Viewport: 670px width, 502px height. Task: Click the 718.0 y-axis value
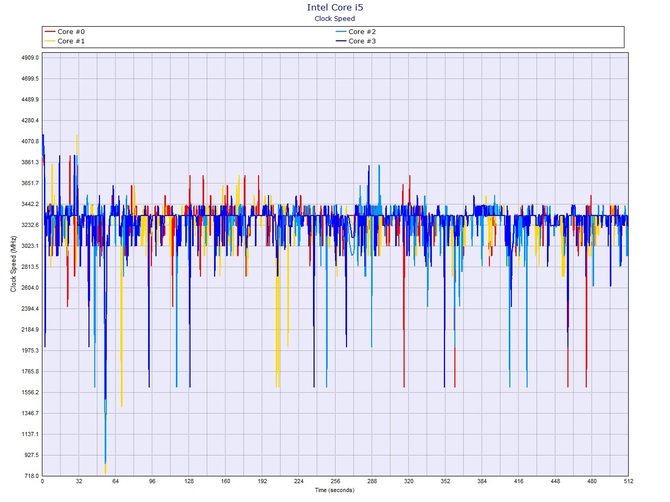[31, 476]
